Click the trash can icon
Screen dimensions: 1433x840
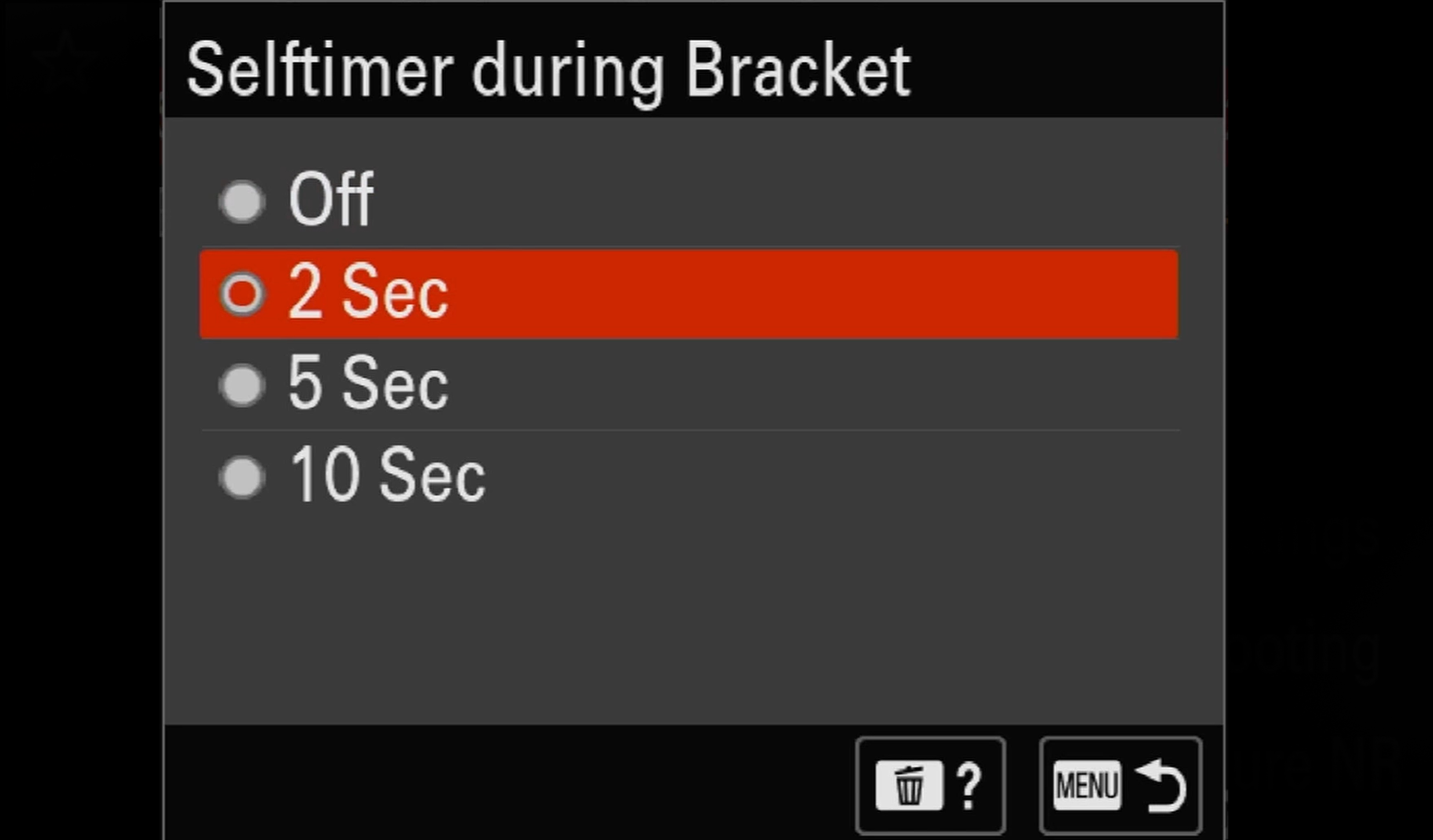pos(909,786)
